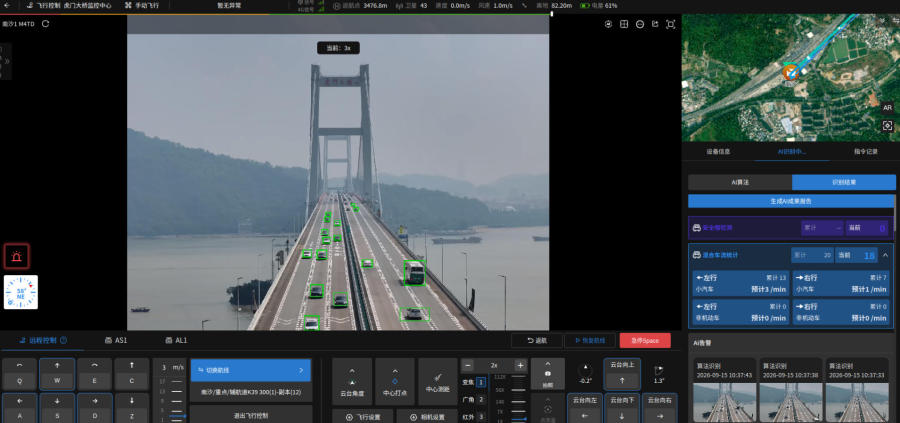
Task: Click 生成AI成果报告 generate report button
Action: pyautogui.click(x=792, y=201)
